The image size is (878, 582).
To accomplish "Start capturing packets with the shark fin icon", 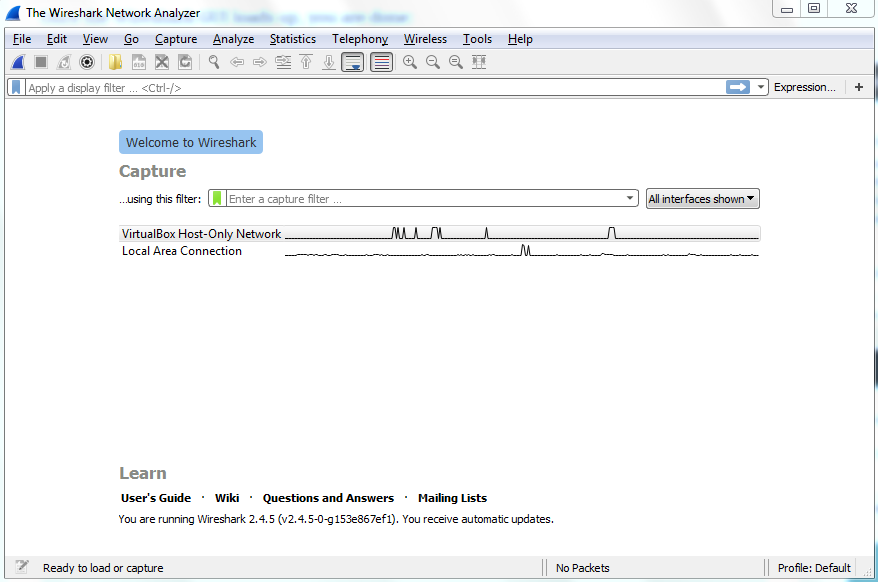I will [18, 62].
